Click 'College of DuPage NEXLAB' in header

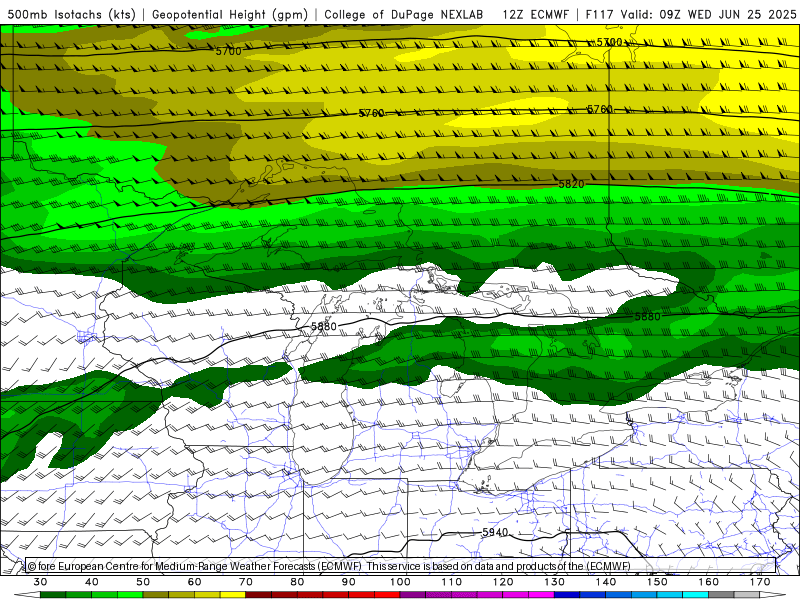pyautogui.click(x=404, y=15)
